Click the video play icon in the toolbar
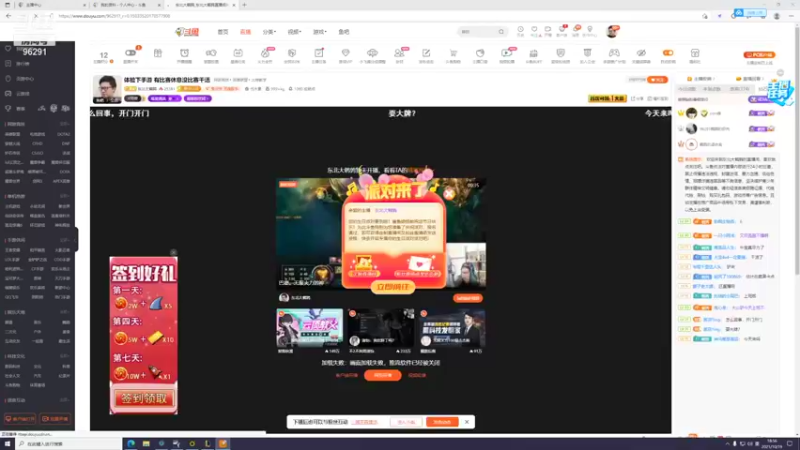 [x=506, y=53]
